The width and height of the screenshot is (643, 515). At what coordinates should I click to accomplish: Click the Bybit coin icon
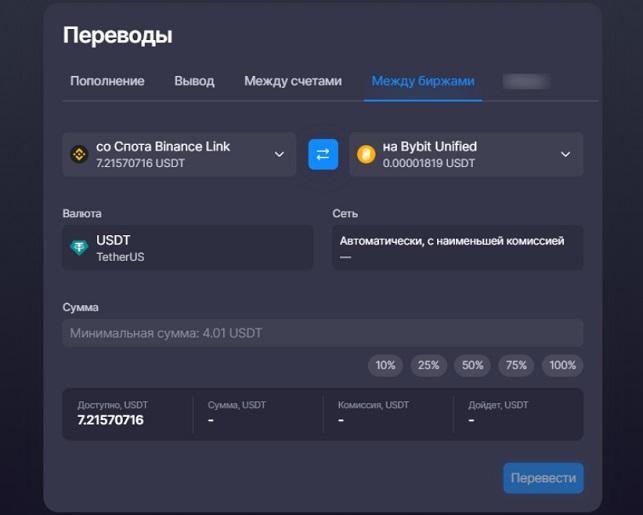pyautogui.click(x=366, y=154)
